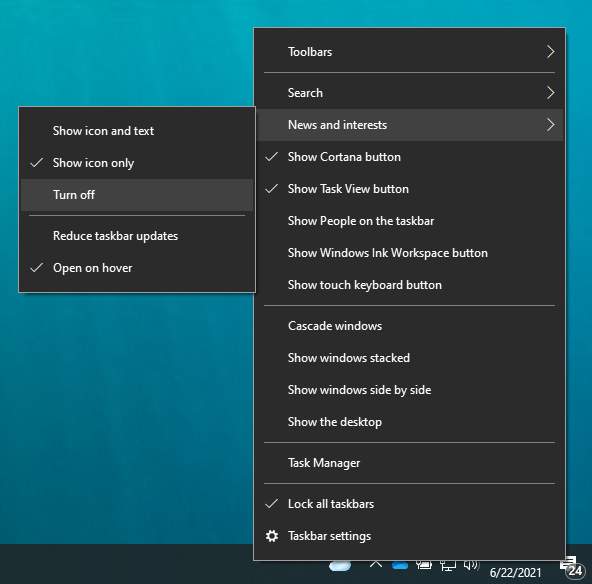Enable Show Windows Ink Workspace button
The height and width of the screenshot is (584, 592).
[410, 253]
